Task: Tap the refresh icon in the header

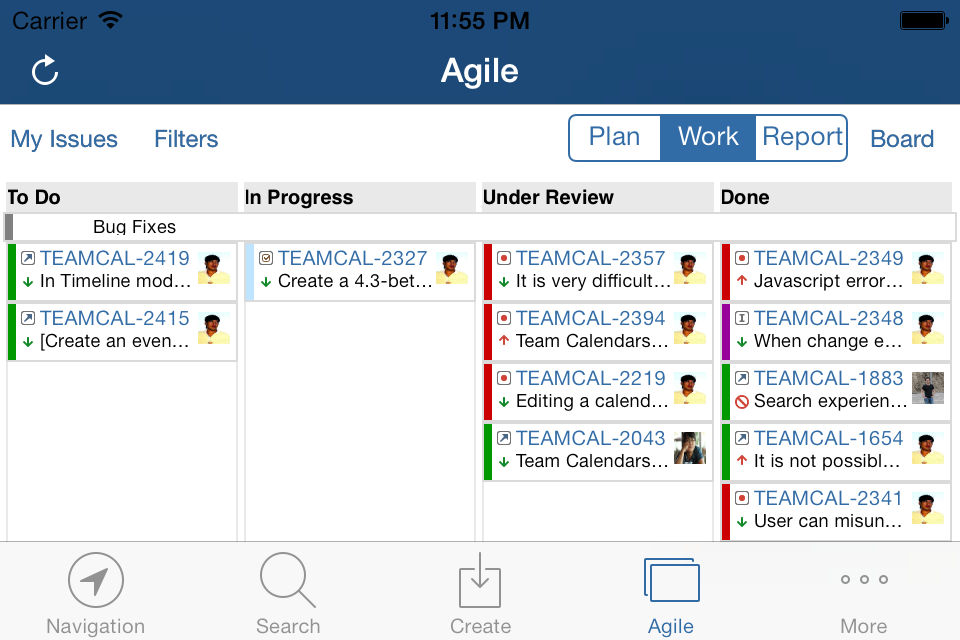Action: tap(45, 71)
